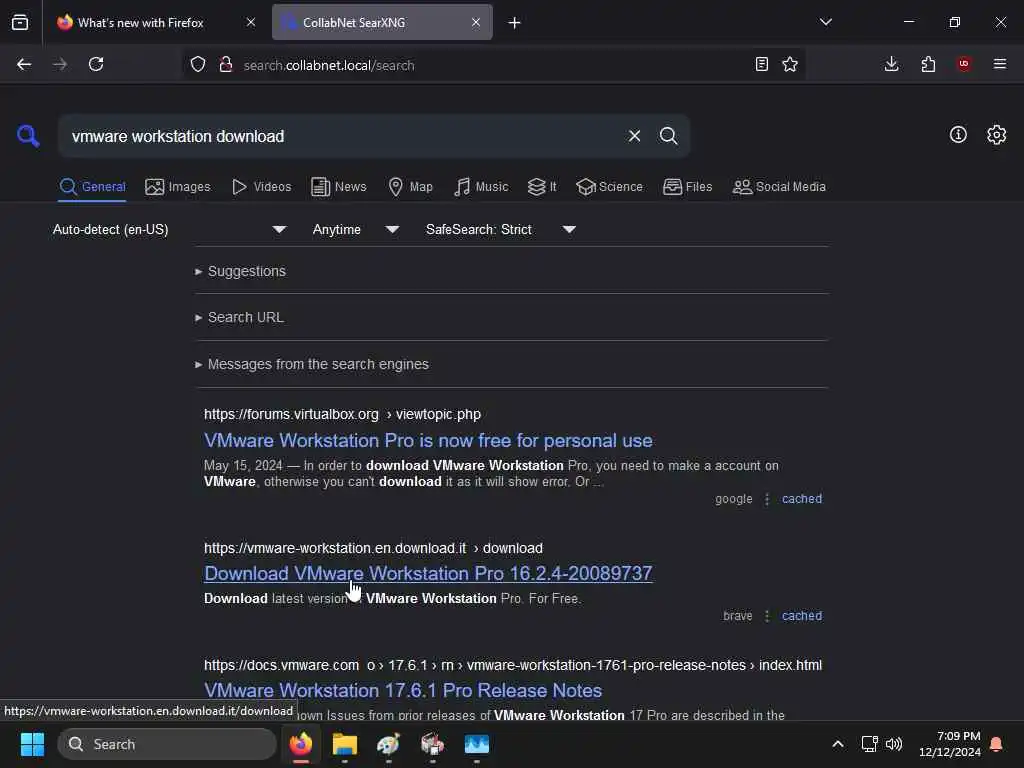Switch to the Music category
1024x768 pixels.
click(481, 187)
